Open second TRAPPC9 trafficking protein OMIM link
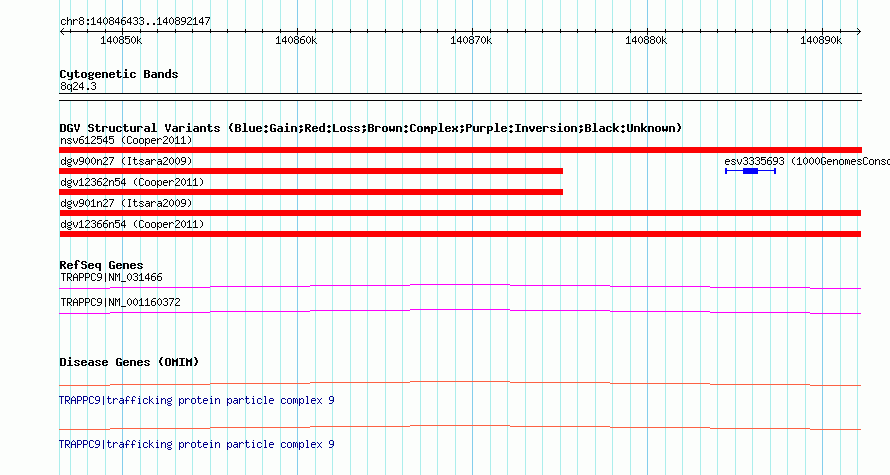This screenshot has width=890, height=475. click(196, 444)
